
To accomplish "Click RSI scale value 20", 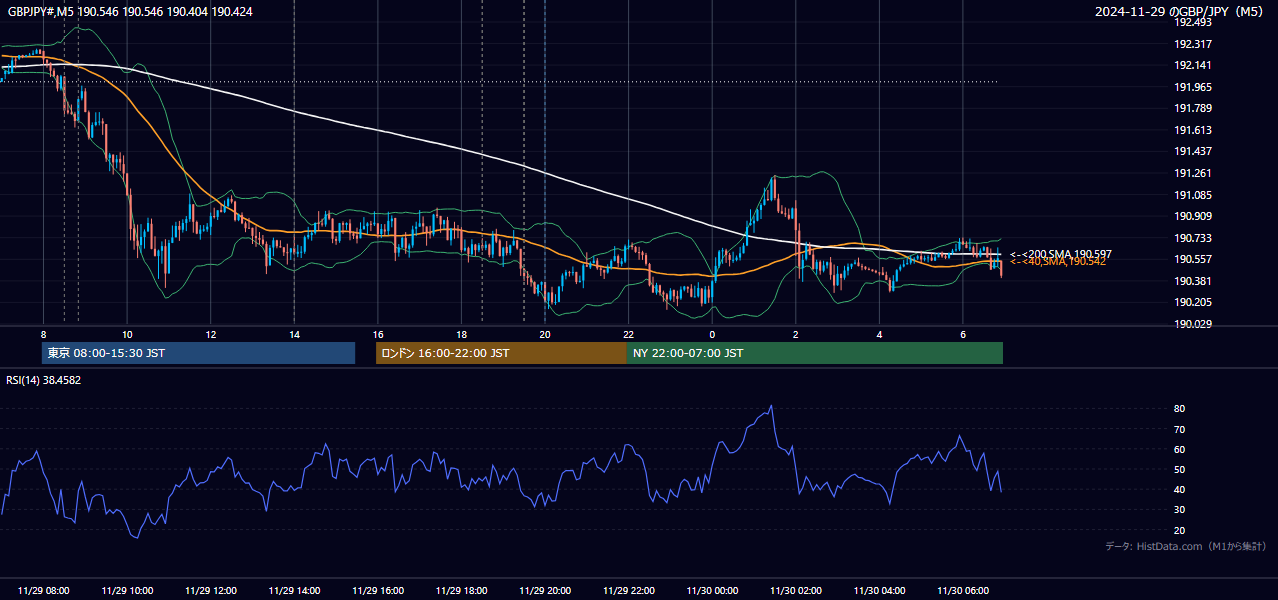I will [x=1179, y=530].
